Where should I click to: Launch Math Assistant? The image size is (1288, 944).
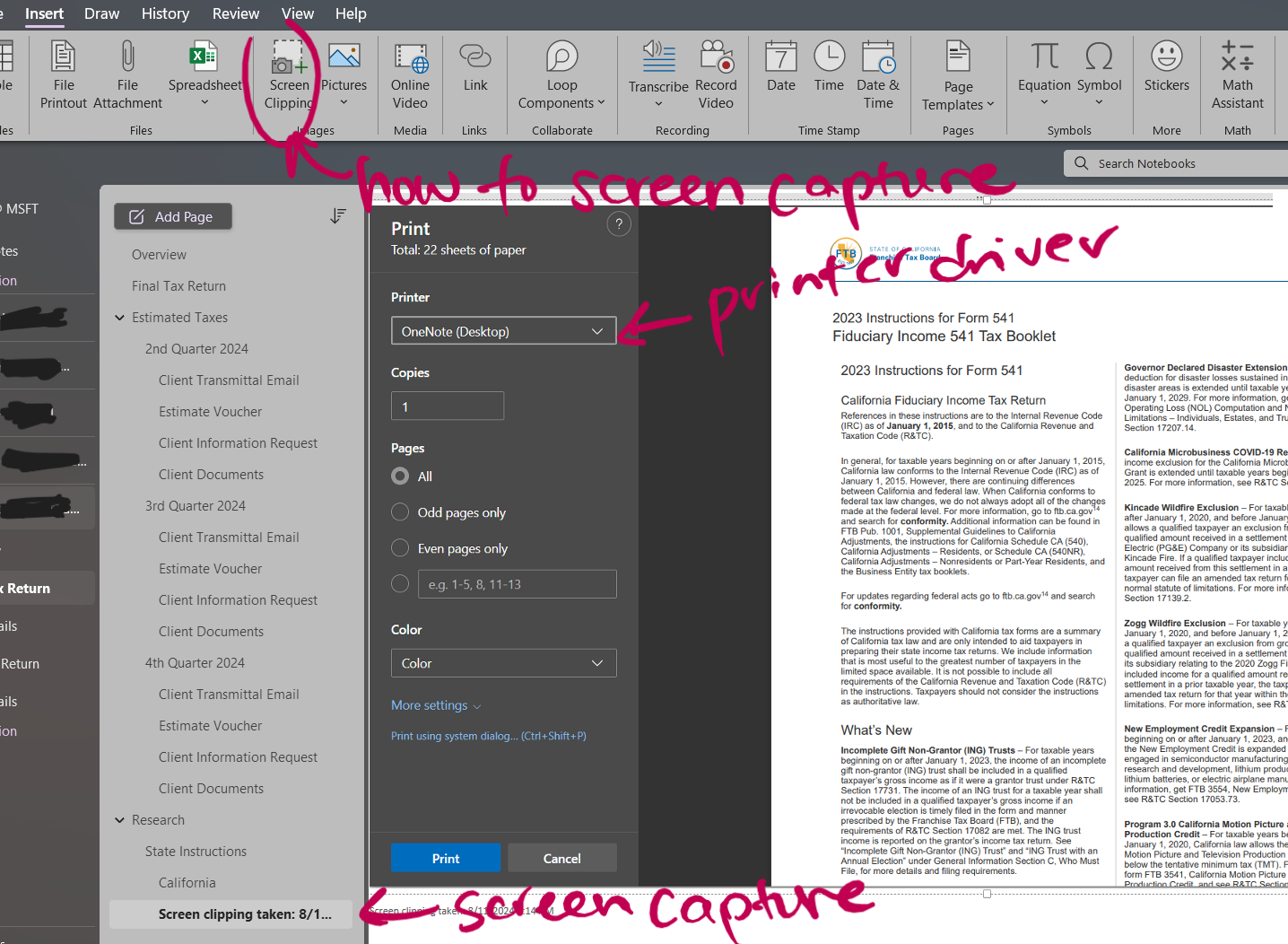pos(1237,76)
